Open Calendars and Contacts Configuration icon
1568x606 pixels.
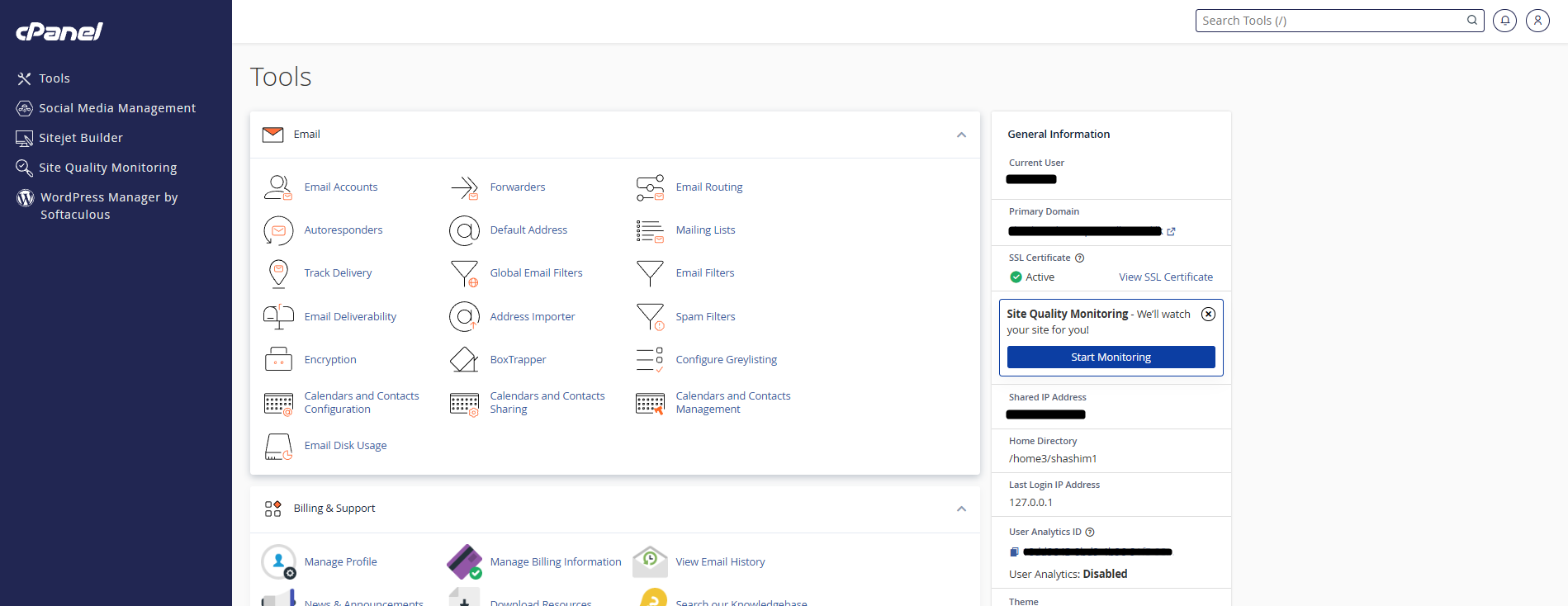click(x=278, y=403)
